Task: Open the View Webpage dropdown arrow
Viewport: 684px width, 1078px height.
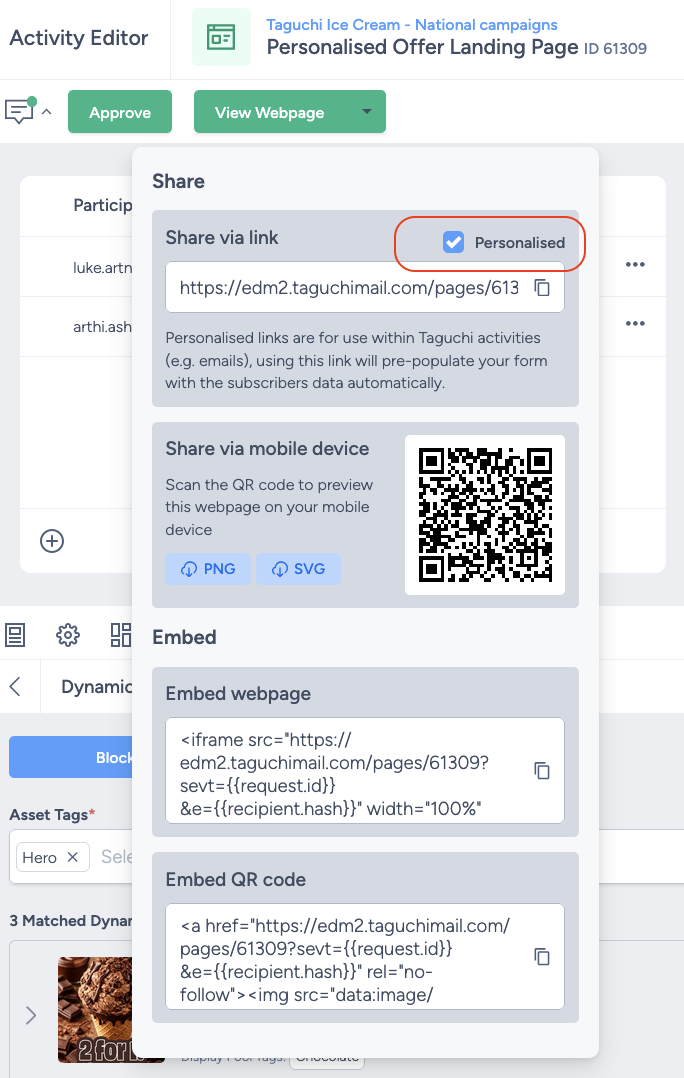Action: pos(367,111)
